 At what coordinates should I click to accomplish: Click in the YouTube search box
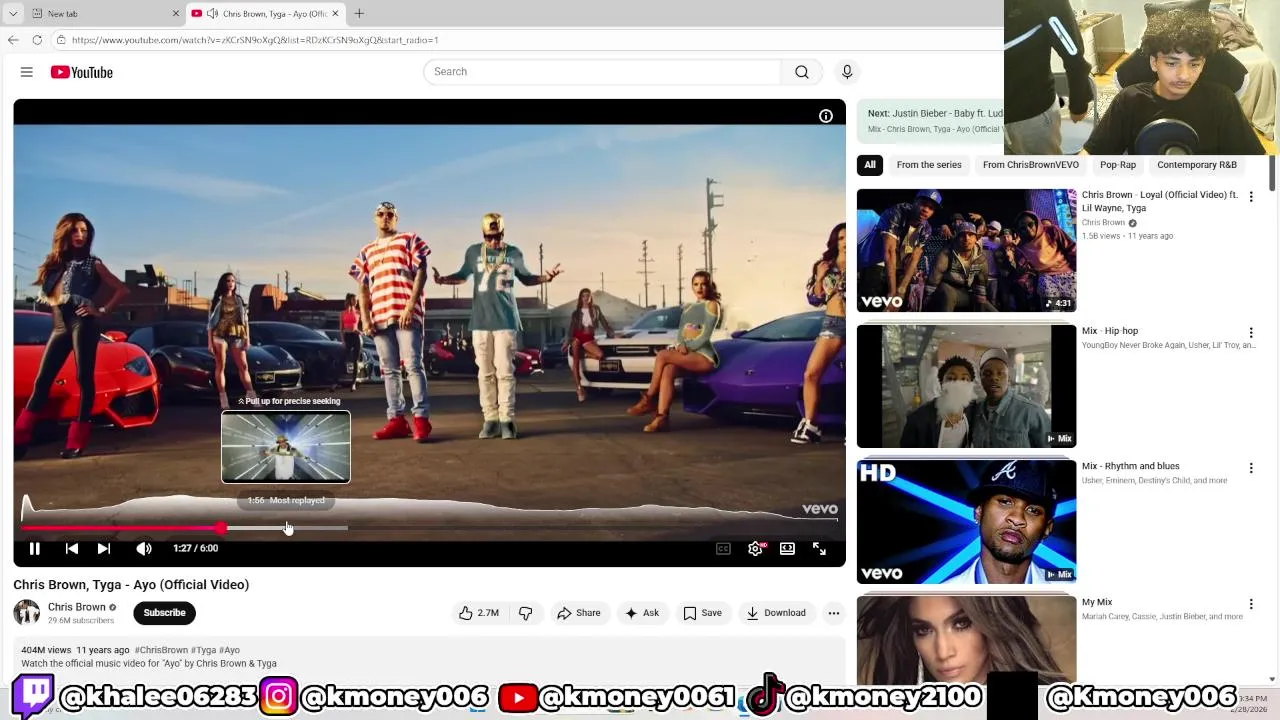click(x=602, y=72)
